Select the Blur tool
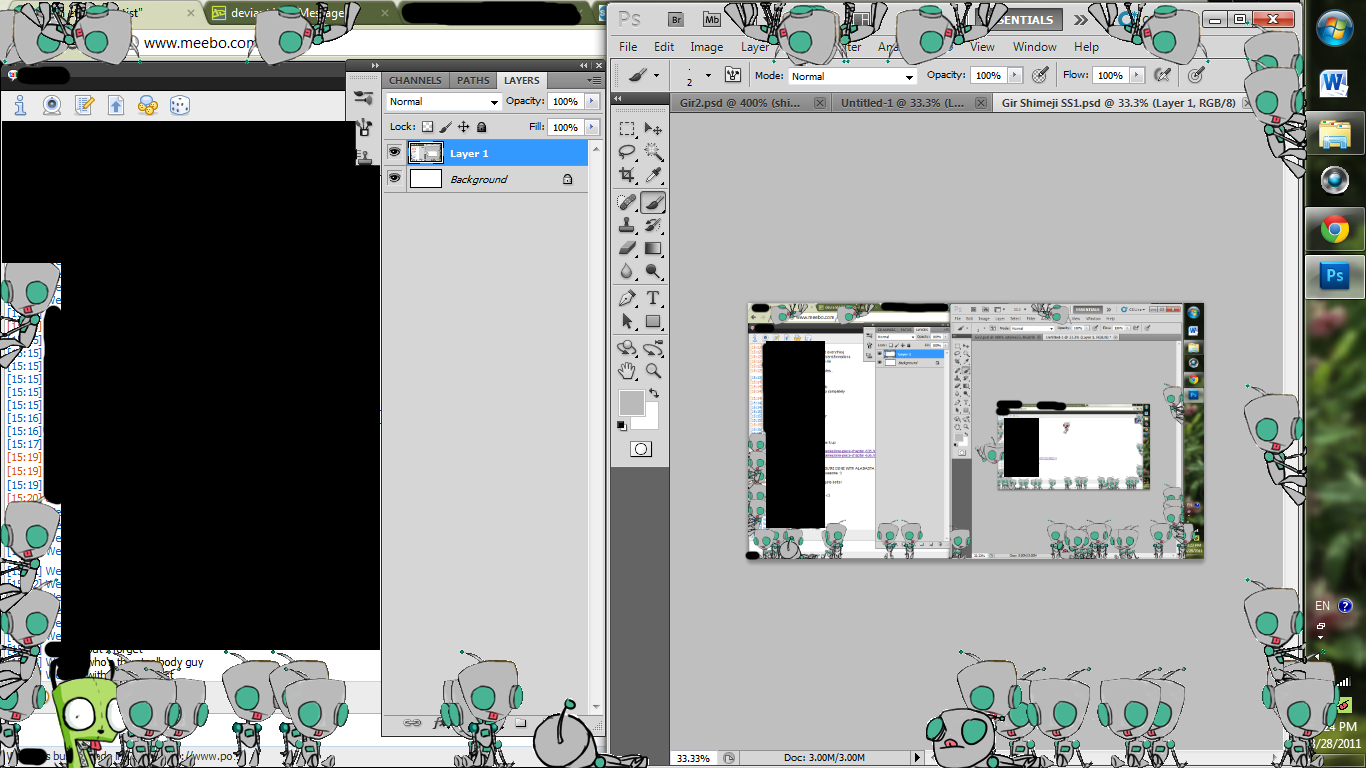 627,271
